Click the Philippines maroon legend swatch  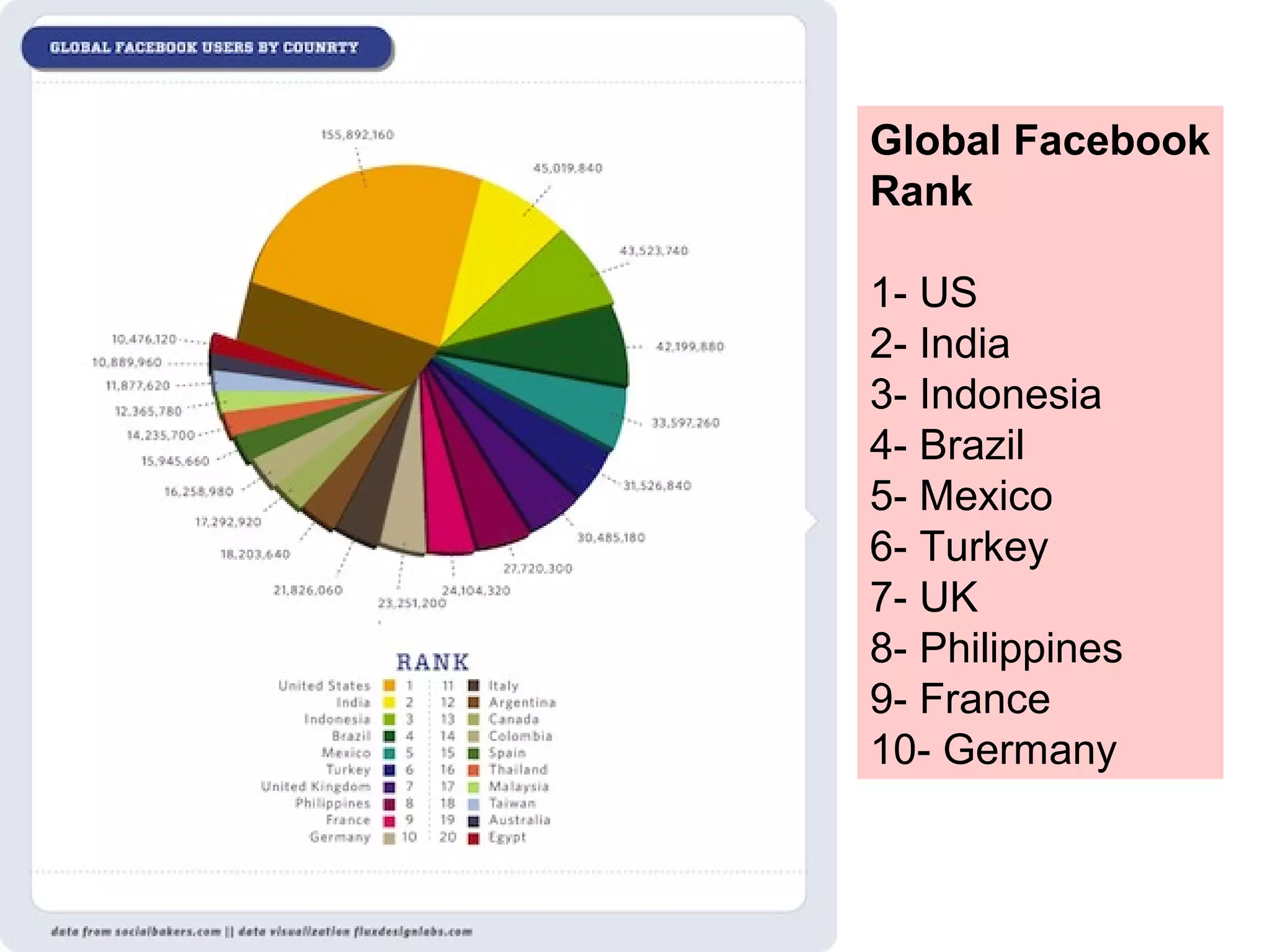click(x=389, y=803)
